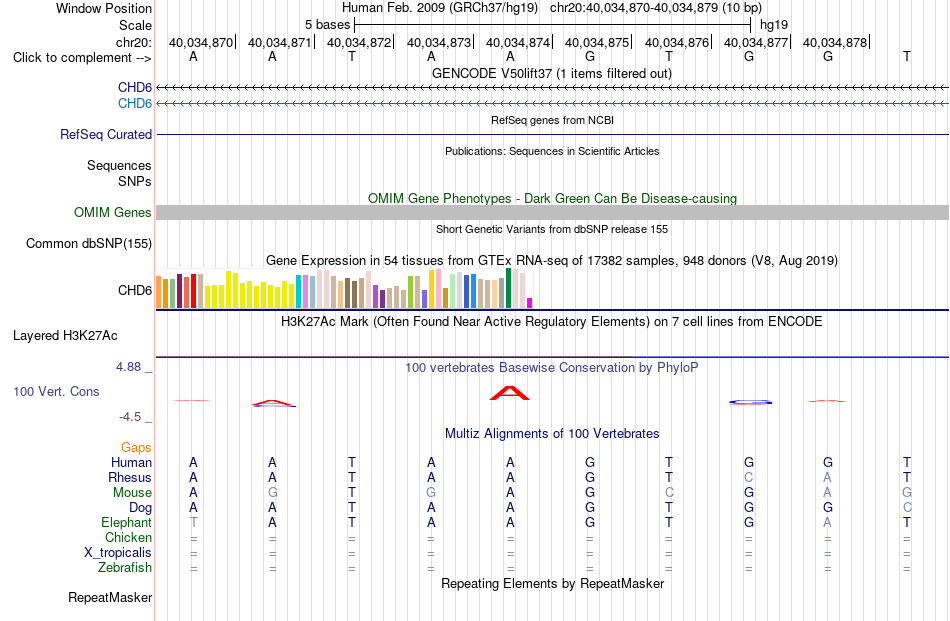Viewport: 950px width, 621px height.
Task: Click the '100 Vert. Cons' label
Action: pos(56,391)
